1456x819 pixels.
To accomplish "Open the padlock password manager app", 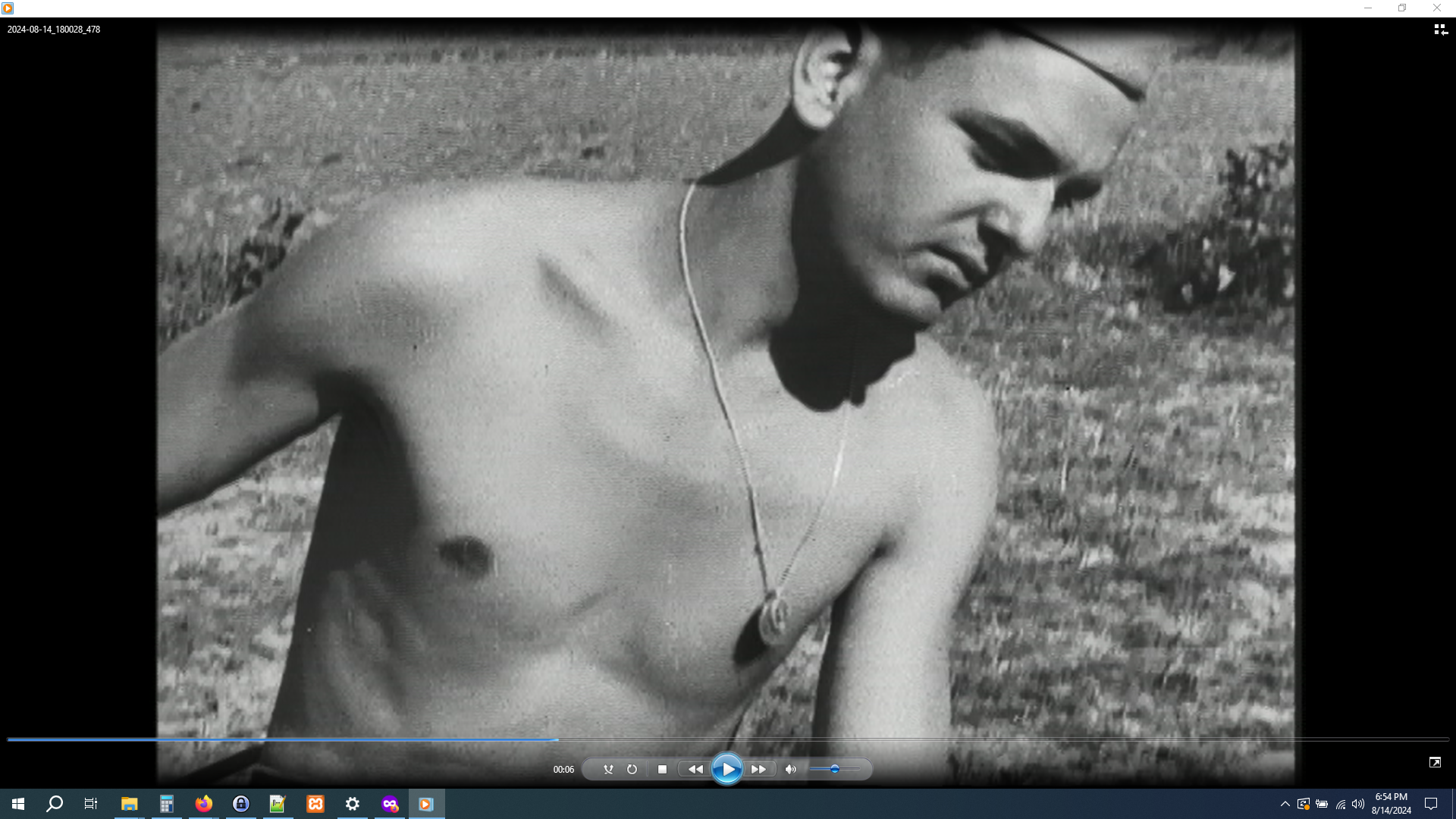I will point(240,804).
